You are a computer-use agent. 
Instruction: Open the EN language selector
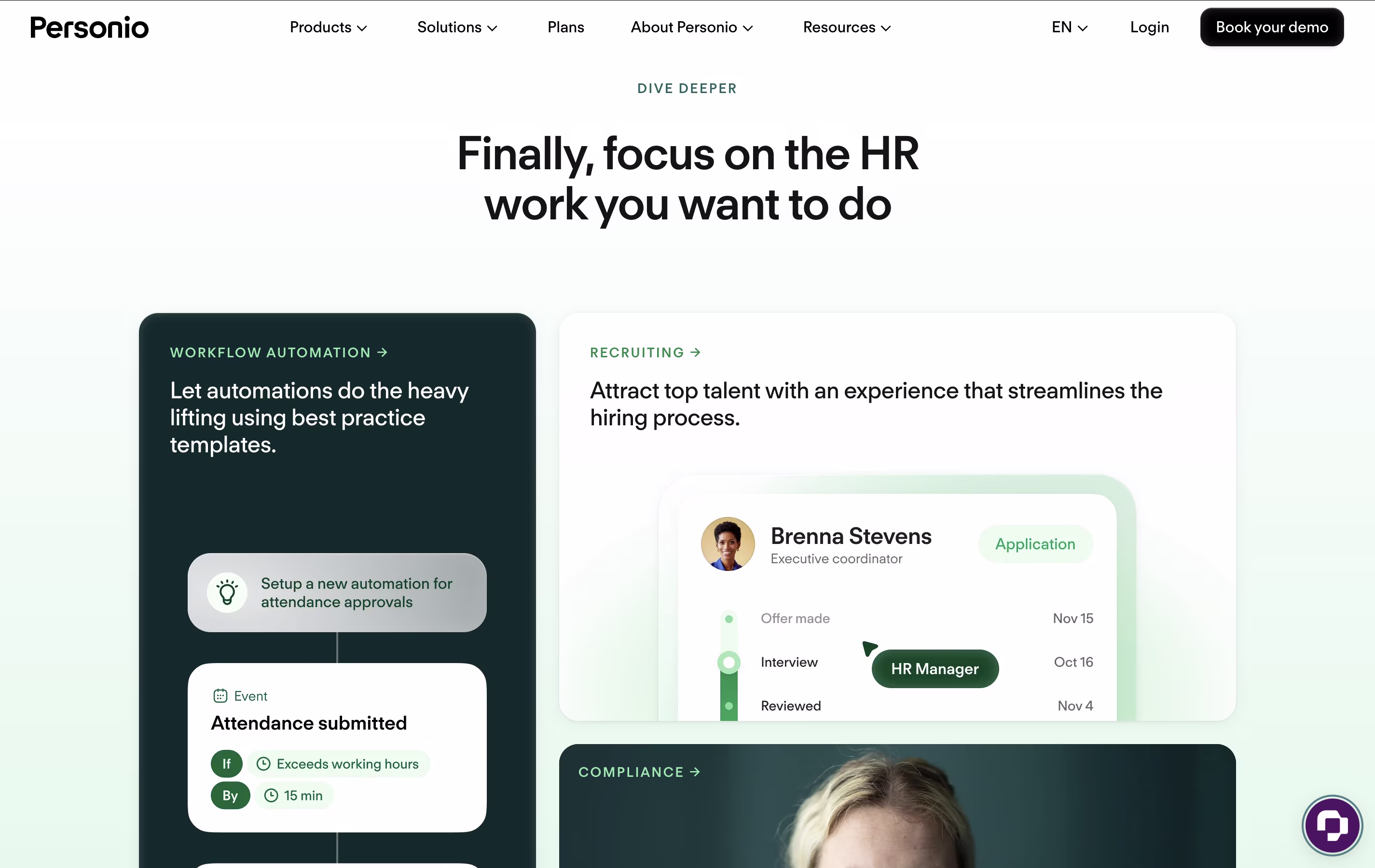pos(1070,27)
